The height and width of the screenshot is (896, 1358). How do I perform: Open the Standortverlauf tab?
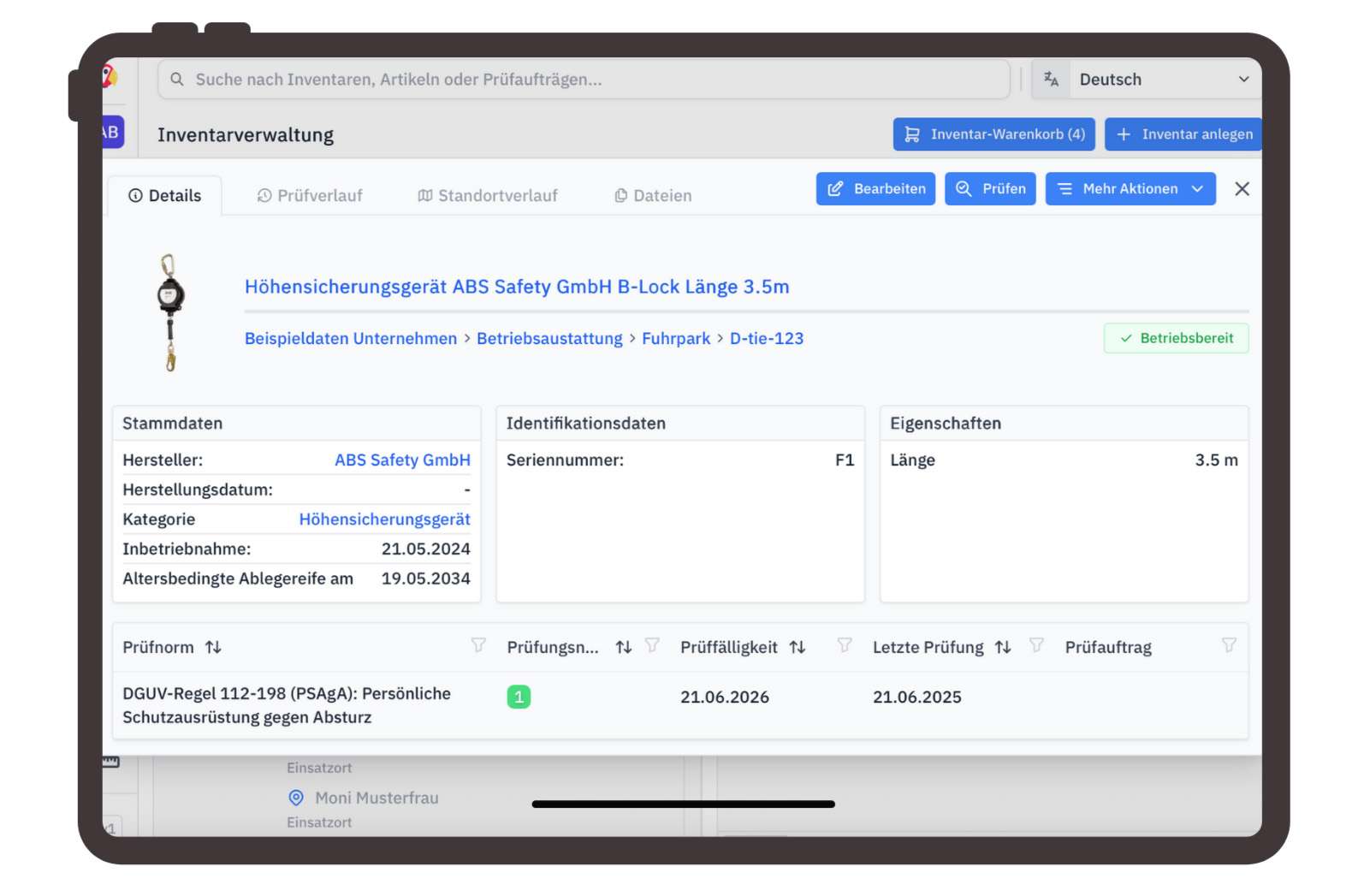[x=488, y=196]
